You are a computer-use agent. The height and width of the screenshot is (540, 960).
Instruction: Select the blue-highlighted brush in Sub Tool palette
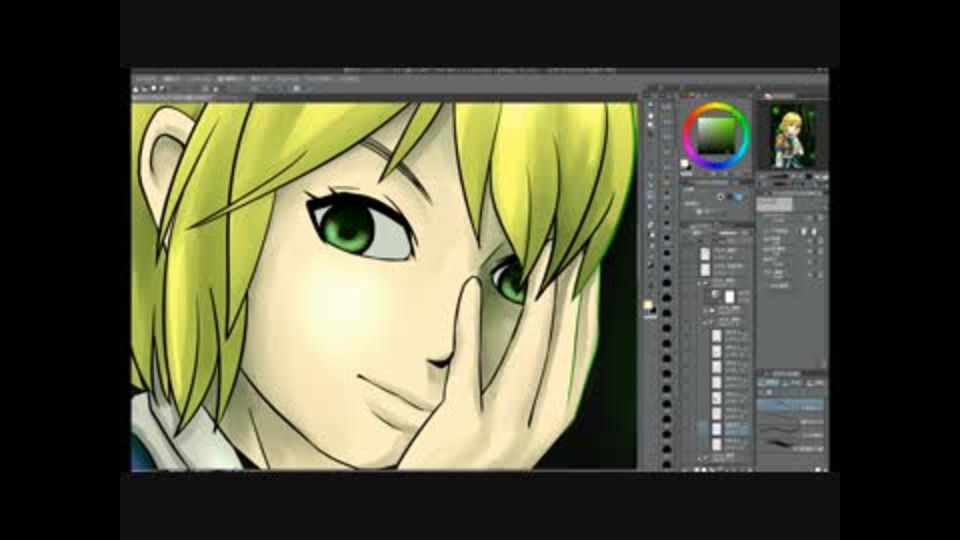791,405
